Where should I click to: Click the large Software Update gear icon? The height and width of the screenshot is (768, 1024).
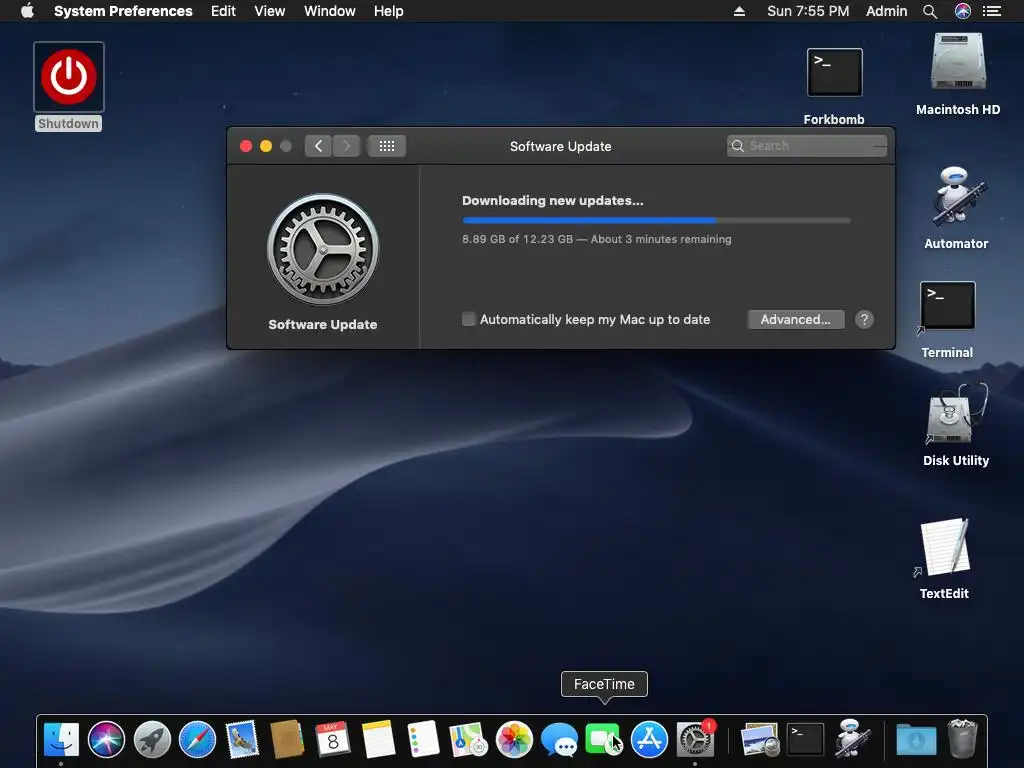pyautogui.click(x=323, y=249)
